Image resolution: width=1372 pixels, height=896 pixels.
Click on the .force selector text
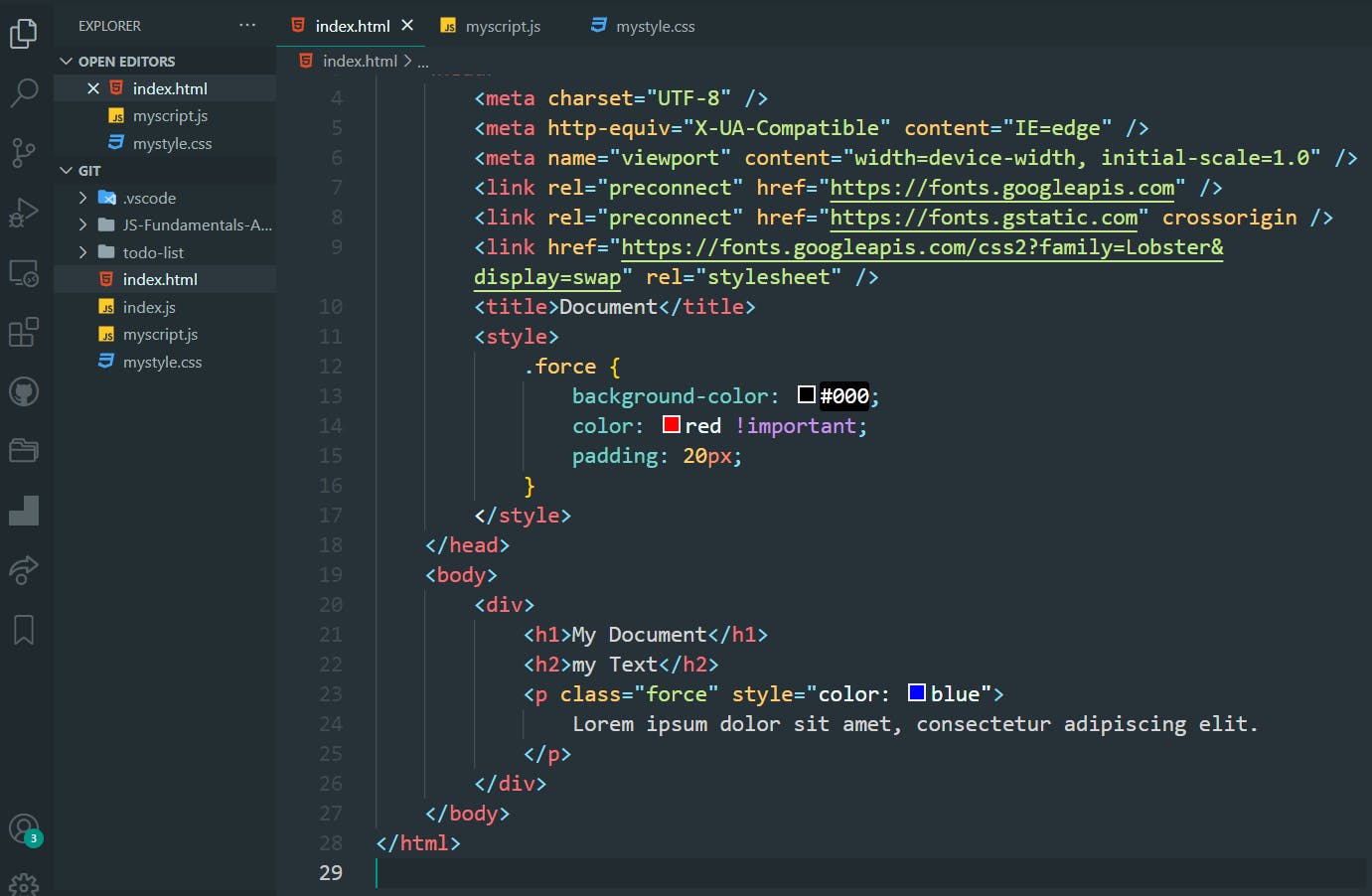tap(560, 367)
